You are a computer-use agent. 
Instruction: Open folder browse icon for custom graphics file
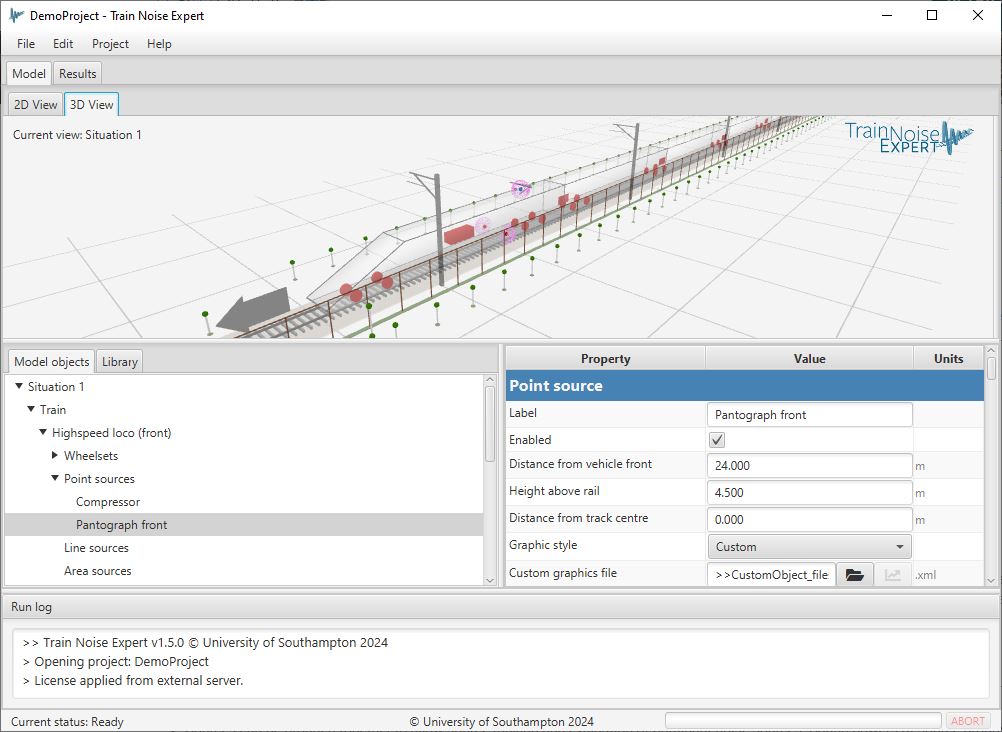click(854, 575)
